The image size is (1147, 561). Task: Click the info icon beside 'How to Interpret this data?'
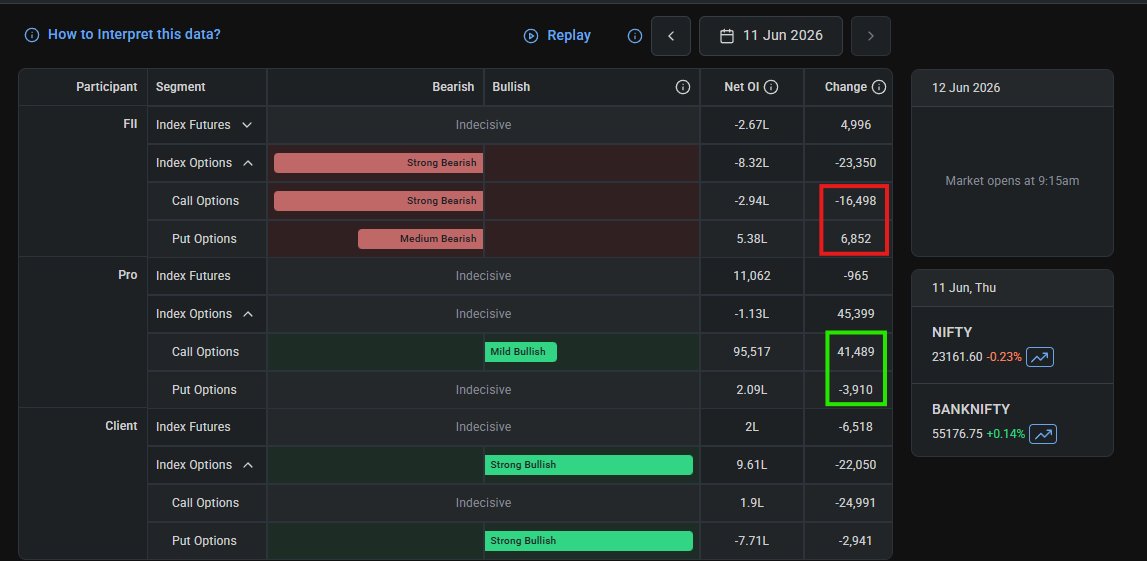click(x=31, y=35)
